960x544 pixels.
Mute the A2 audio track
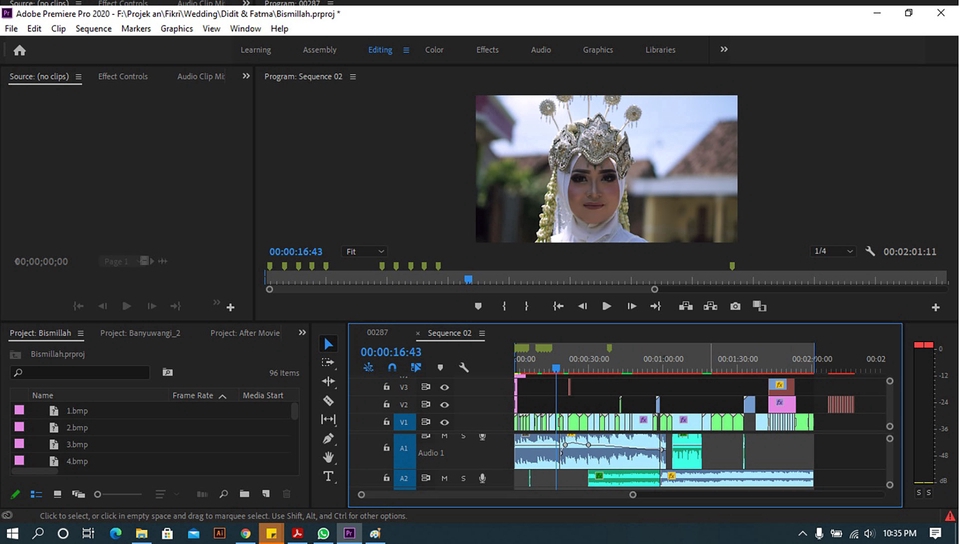click(444, 478)
